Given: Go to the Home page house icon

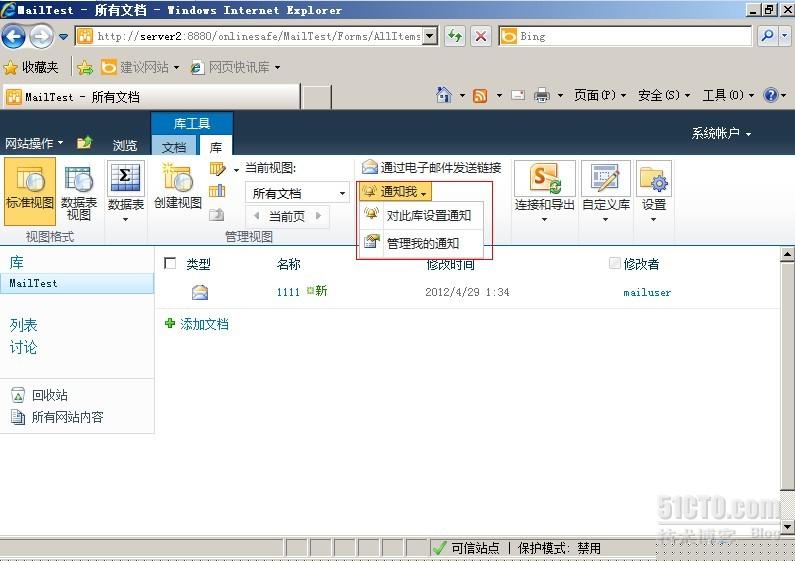Looking at the screenshot, I should tap(444, 95).
